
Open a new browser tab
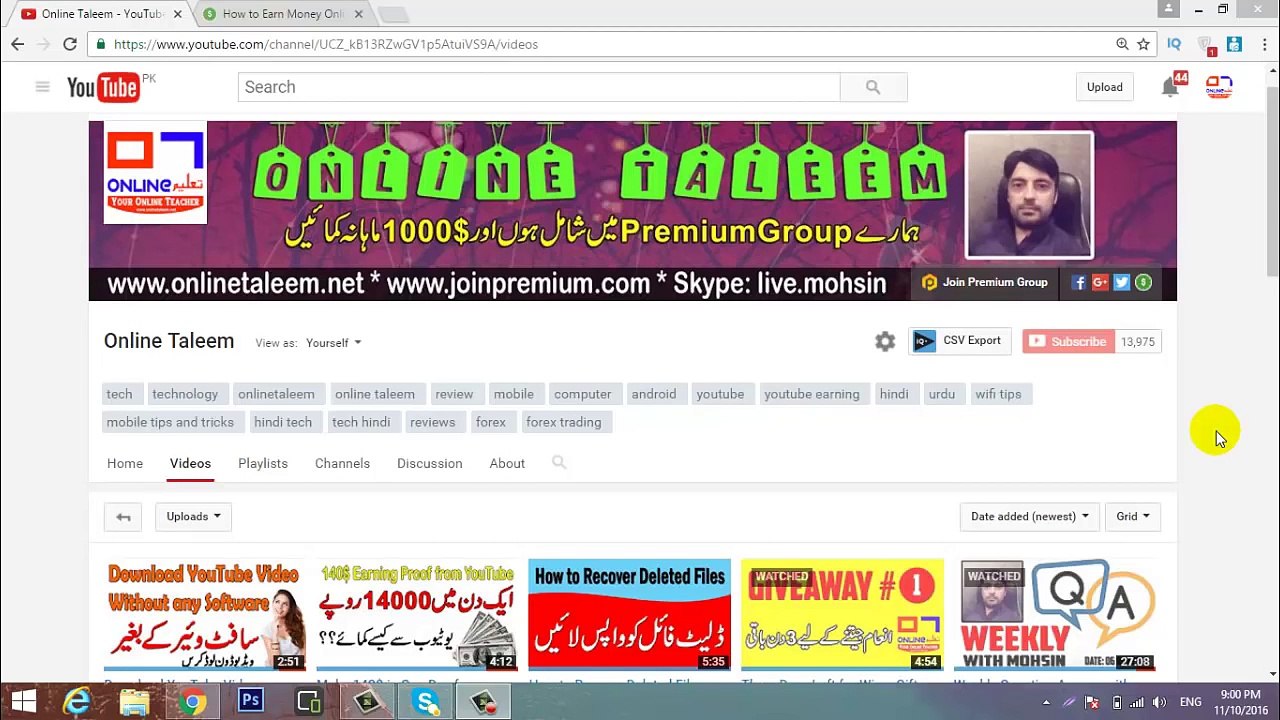point(393,14)
